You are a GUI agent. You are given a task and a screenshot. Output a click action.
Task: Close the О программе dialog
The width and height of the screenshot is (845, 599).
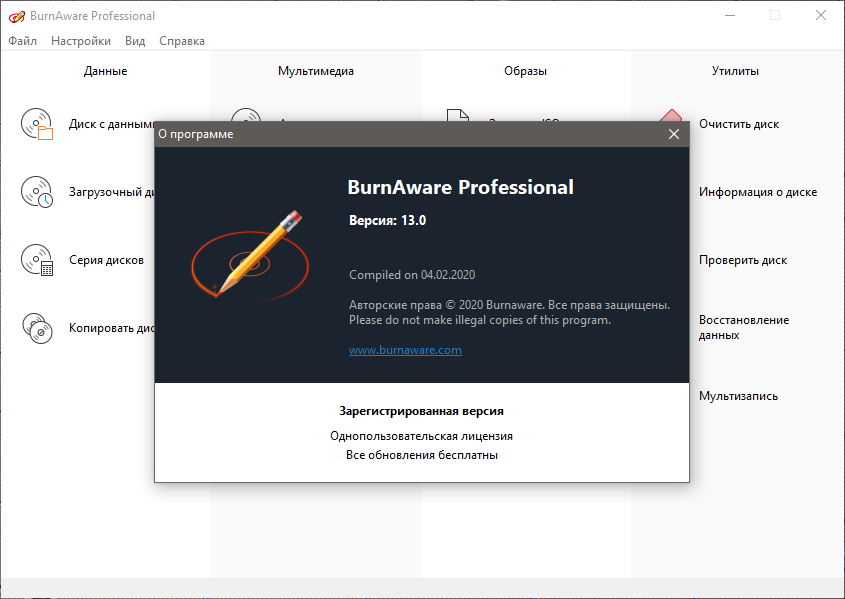[x=674, y=134]
